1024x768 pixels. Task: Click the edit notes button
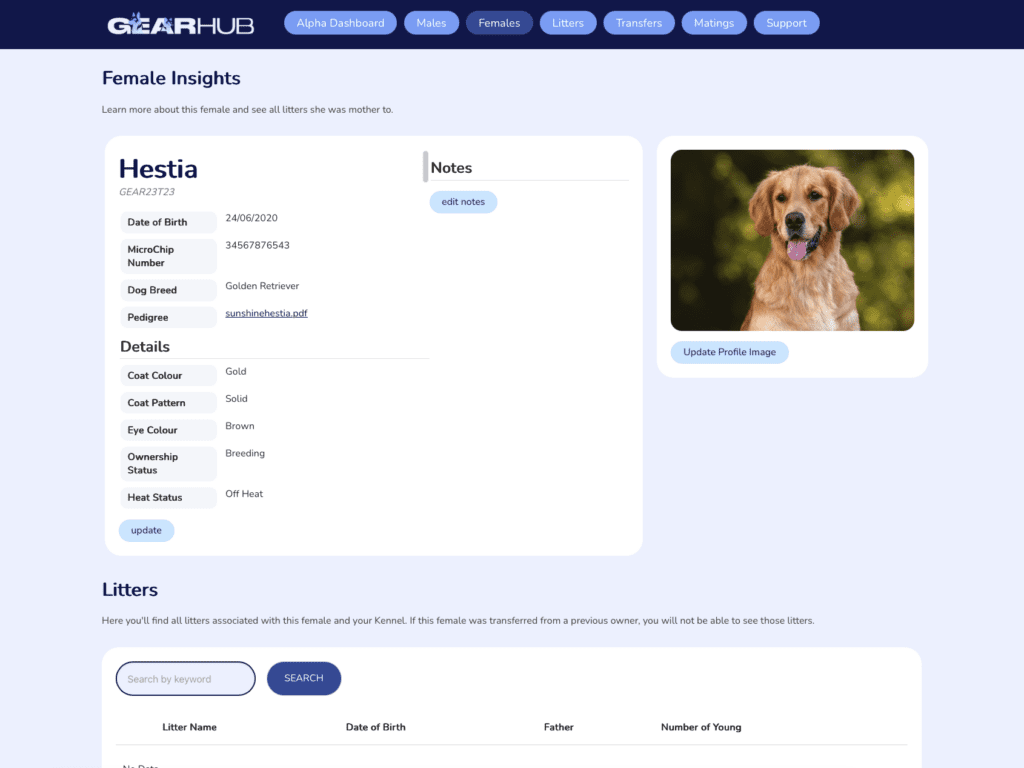pyautogui.click(x=463, y=202)
